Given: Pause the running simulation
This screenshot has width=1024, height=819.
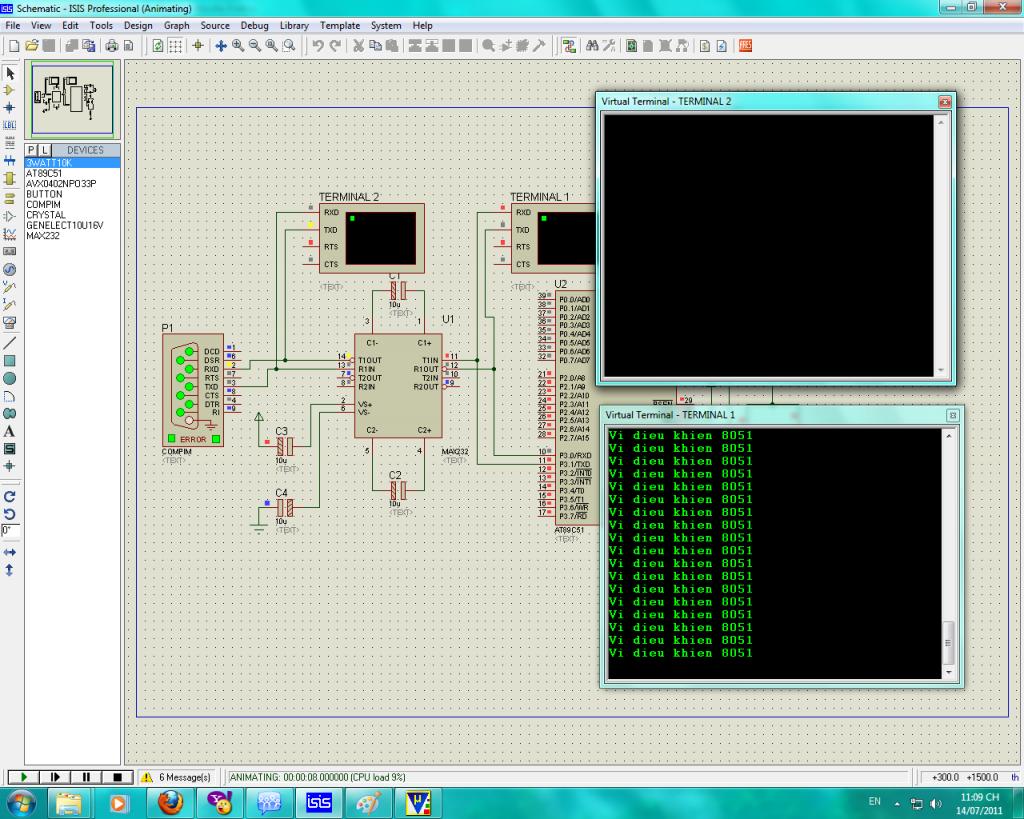Looking at the screenshot, I should pos(87,777).
